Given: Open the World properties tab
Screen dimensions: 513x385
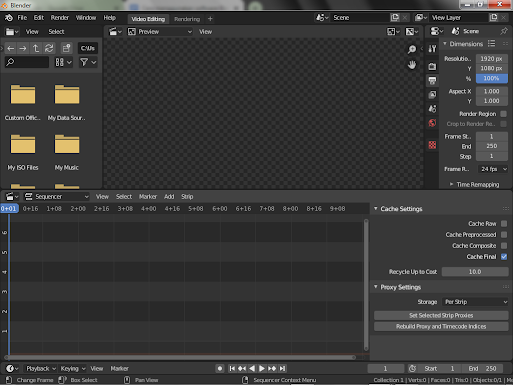Looking at the screenshot, I should (432, 123).
